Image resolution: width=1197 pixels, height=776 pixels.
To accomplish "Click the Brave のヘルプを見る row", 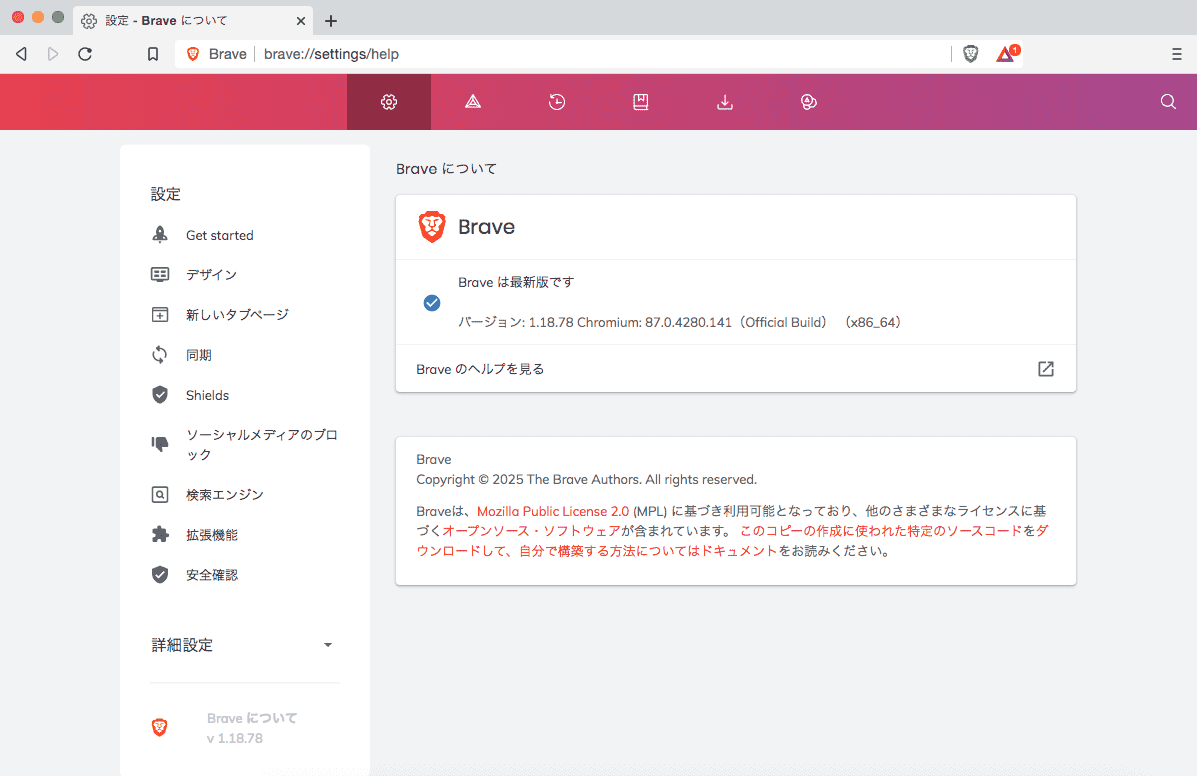I will [x=736, y=369].
